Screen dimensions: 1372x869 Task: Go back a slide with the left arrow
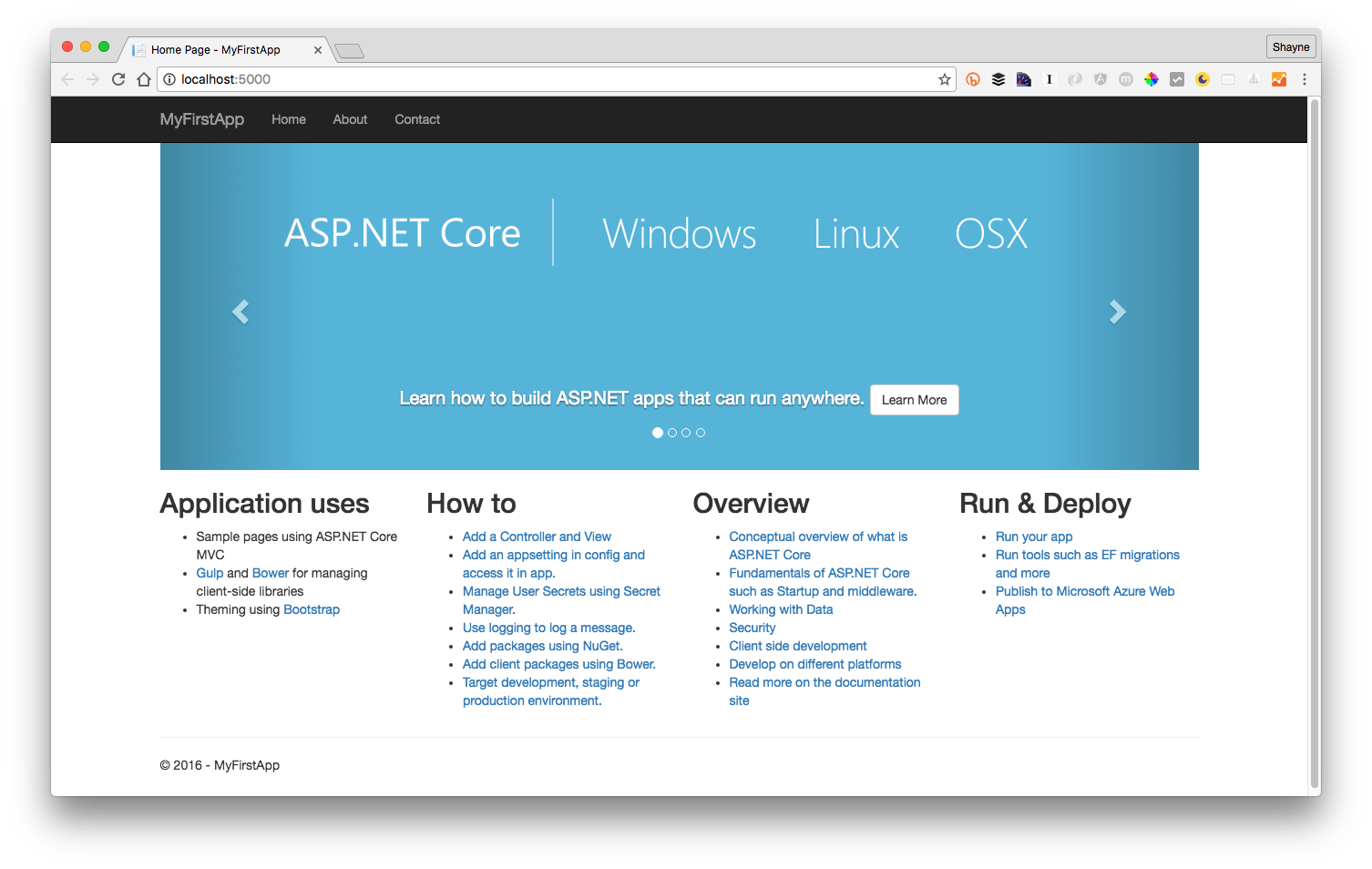[x=240, y=312]
